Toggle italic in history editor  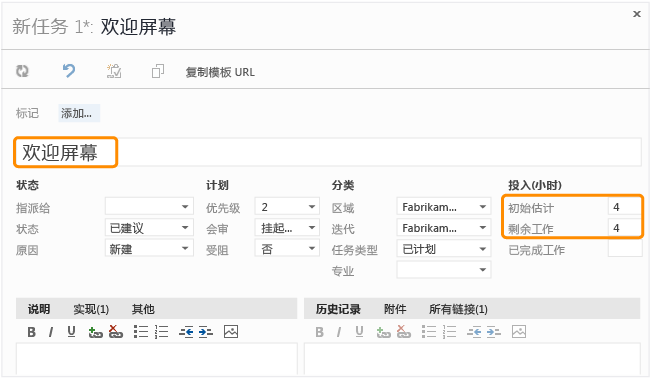[x=339, y=332]
